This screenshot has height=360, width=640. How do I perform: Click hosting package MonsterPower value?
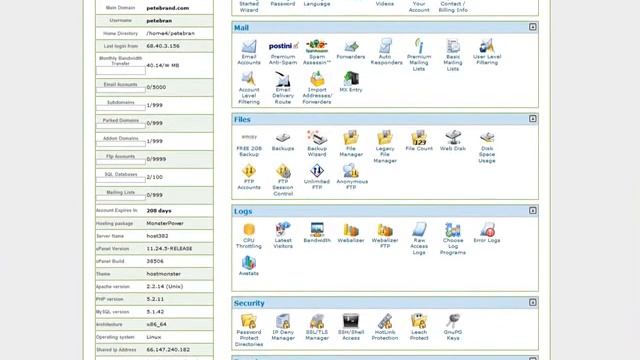click(x=165, y=223)
